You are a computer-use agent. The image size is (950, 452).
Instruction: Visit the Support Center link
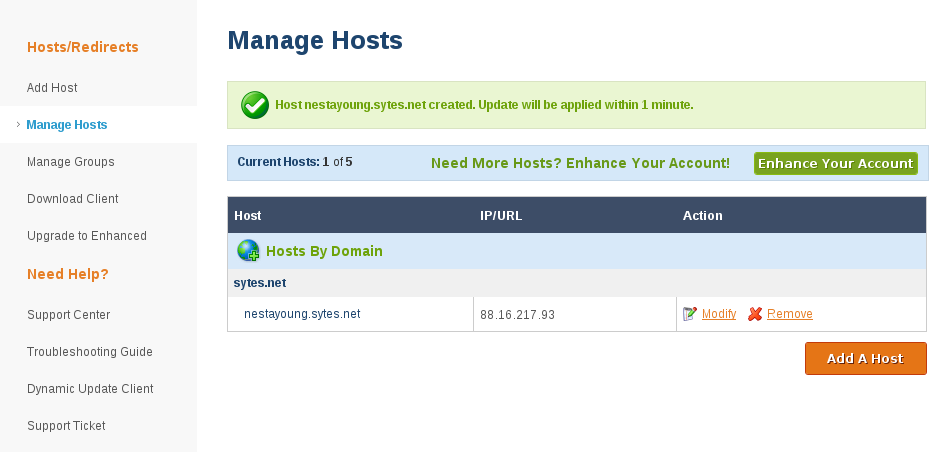click(x=69, y=315)
